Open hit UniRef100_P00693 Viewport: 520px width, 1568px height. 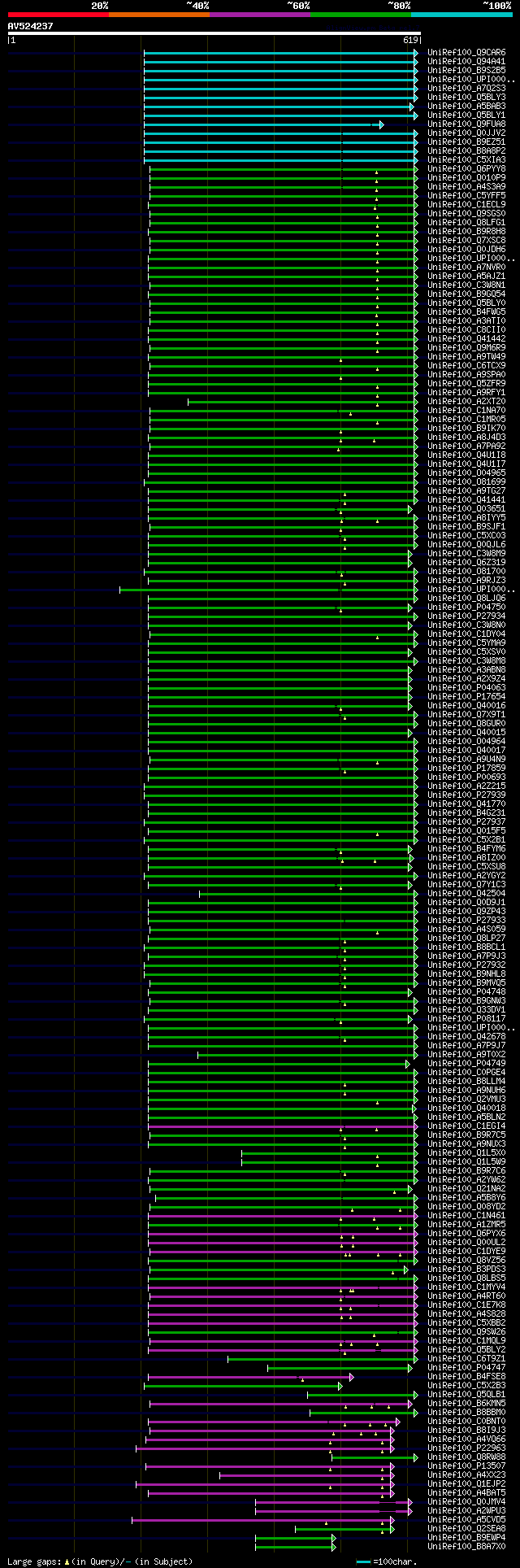[466, 777]
